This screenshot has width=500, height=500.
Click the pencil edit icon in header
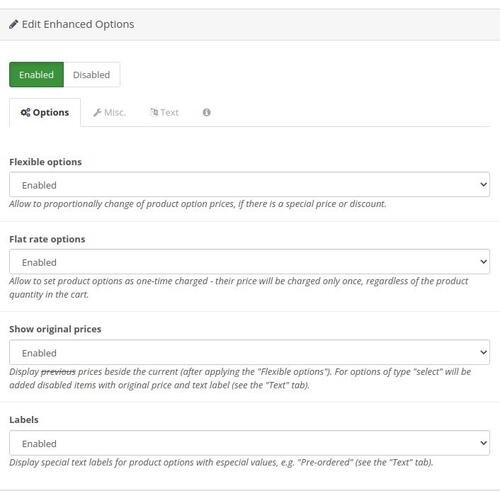(x=13, y=24)
